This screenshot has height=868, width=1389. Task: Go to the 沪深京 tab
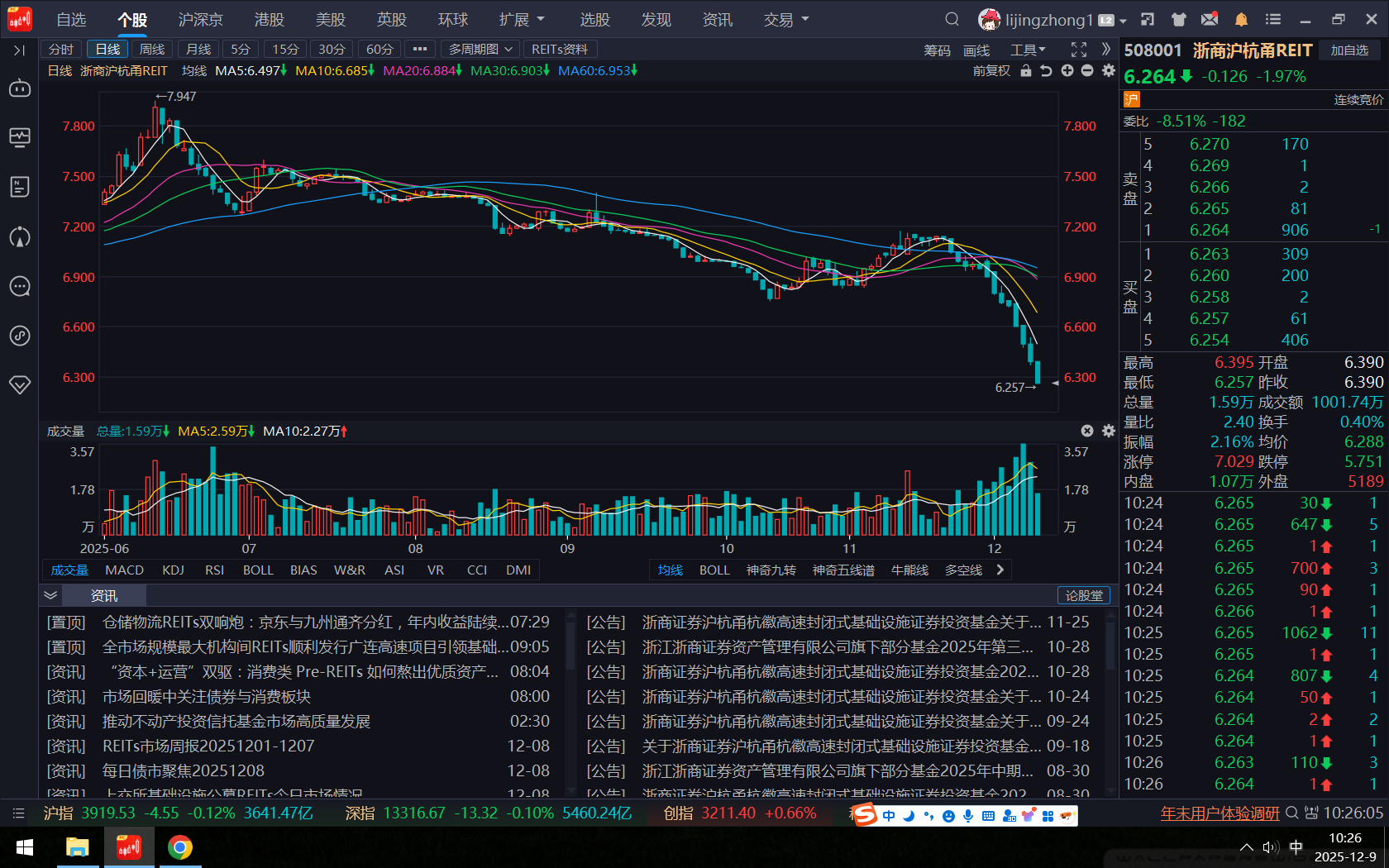coord(200,19)
